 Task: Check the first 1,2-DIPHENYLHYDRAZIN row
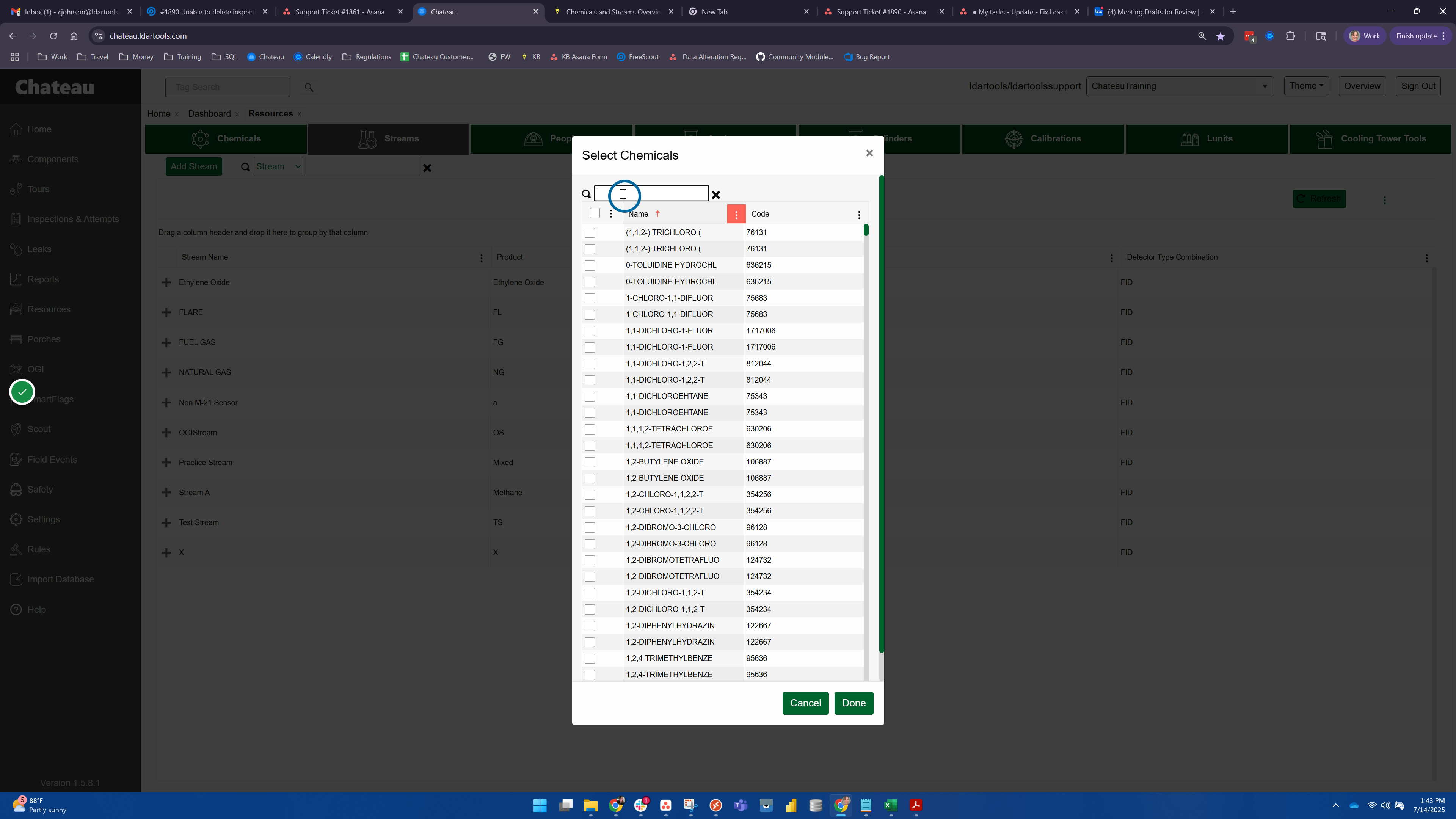coord(590,626)
